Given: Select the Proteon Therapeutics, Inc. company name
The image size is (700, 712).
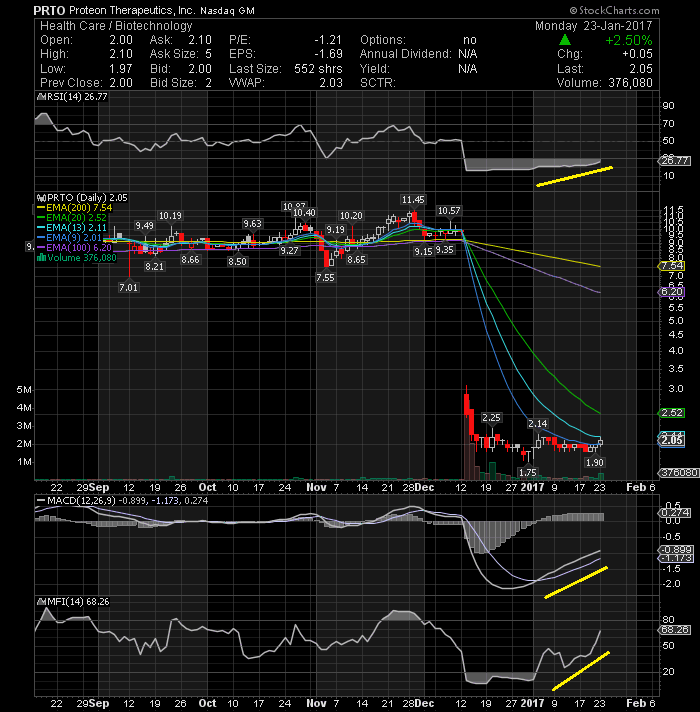Looking at the screenshot, I should coord(132,10).
